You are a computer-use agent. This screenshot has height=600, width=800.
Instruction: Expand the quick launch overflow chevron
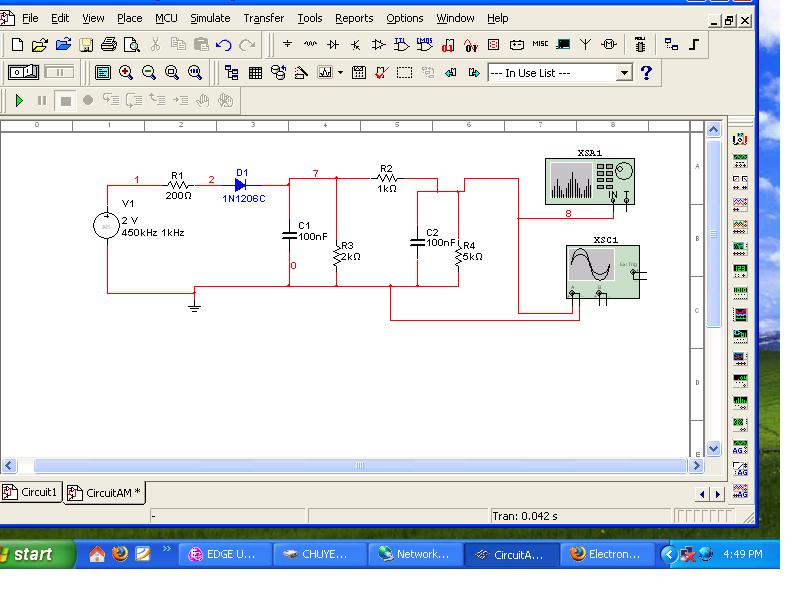click(x=167, y=548)
